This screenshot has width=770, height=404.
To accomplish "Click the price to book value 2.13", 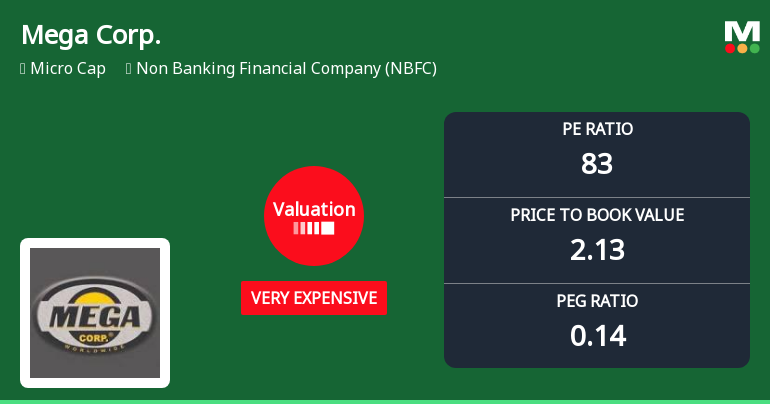I will (597, 250).
